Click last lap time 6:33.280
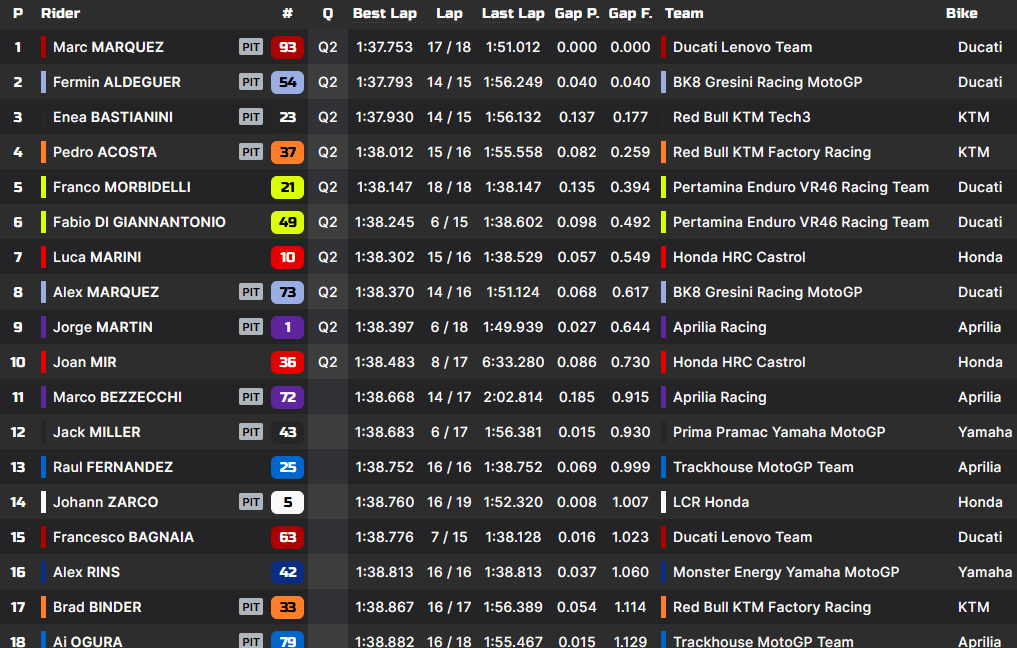Screen dimensions: 1017x648 click(513, 363)
